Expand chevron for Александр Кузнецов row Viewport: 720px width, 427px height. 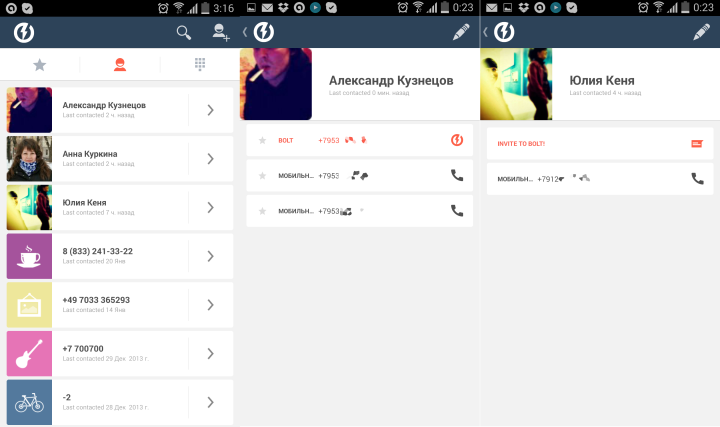click(210, 110)
